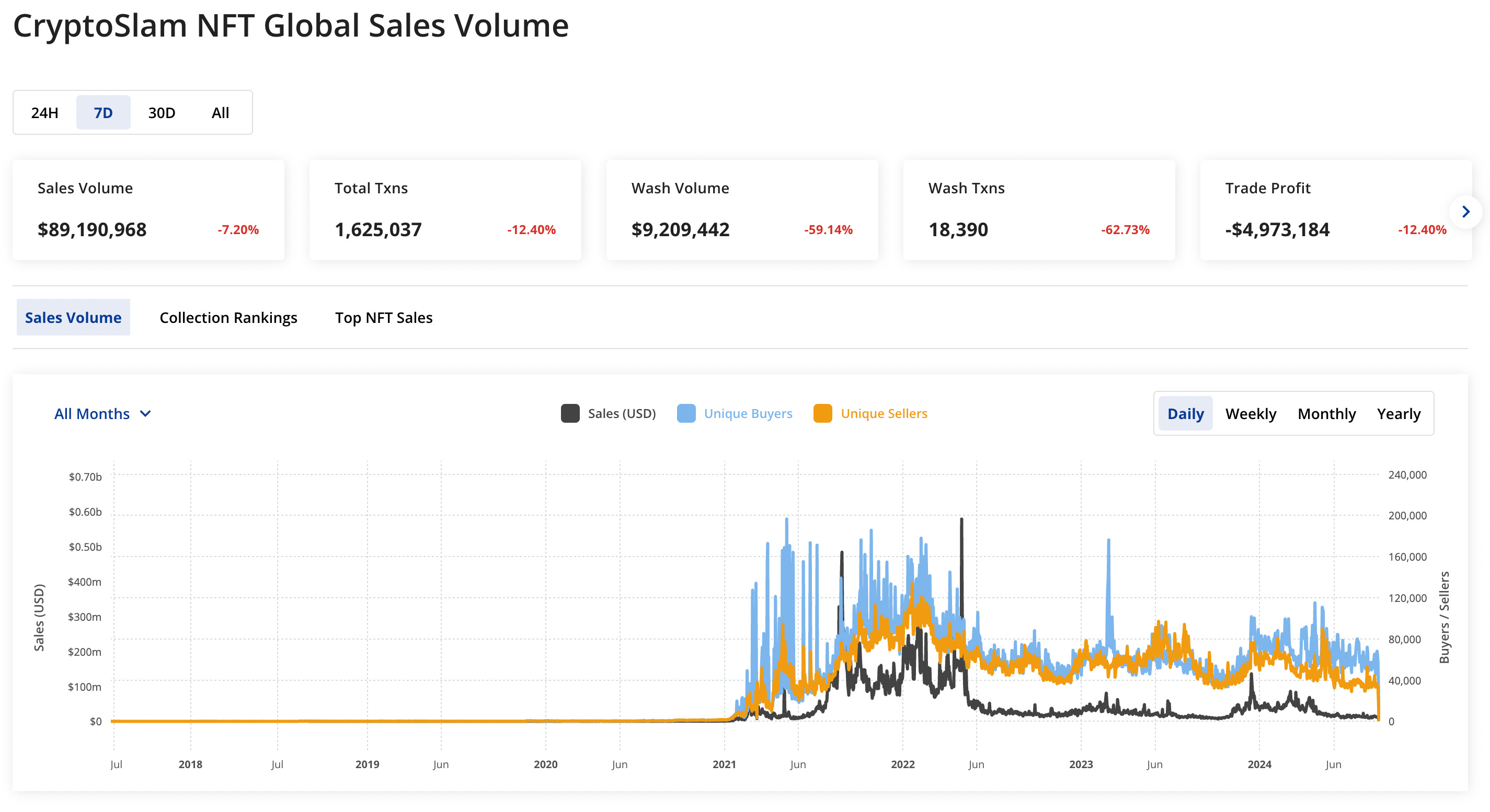
Task: Switch chart to Monthly interval
Action: tap(1326, 414)
